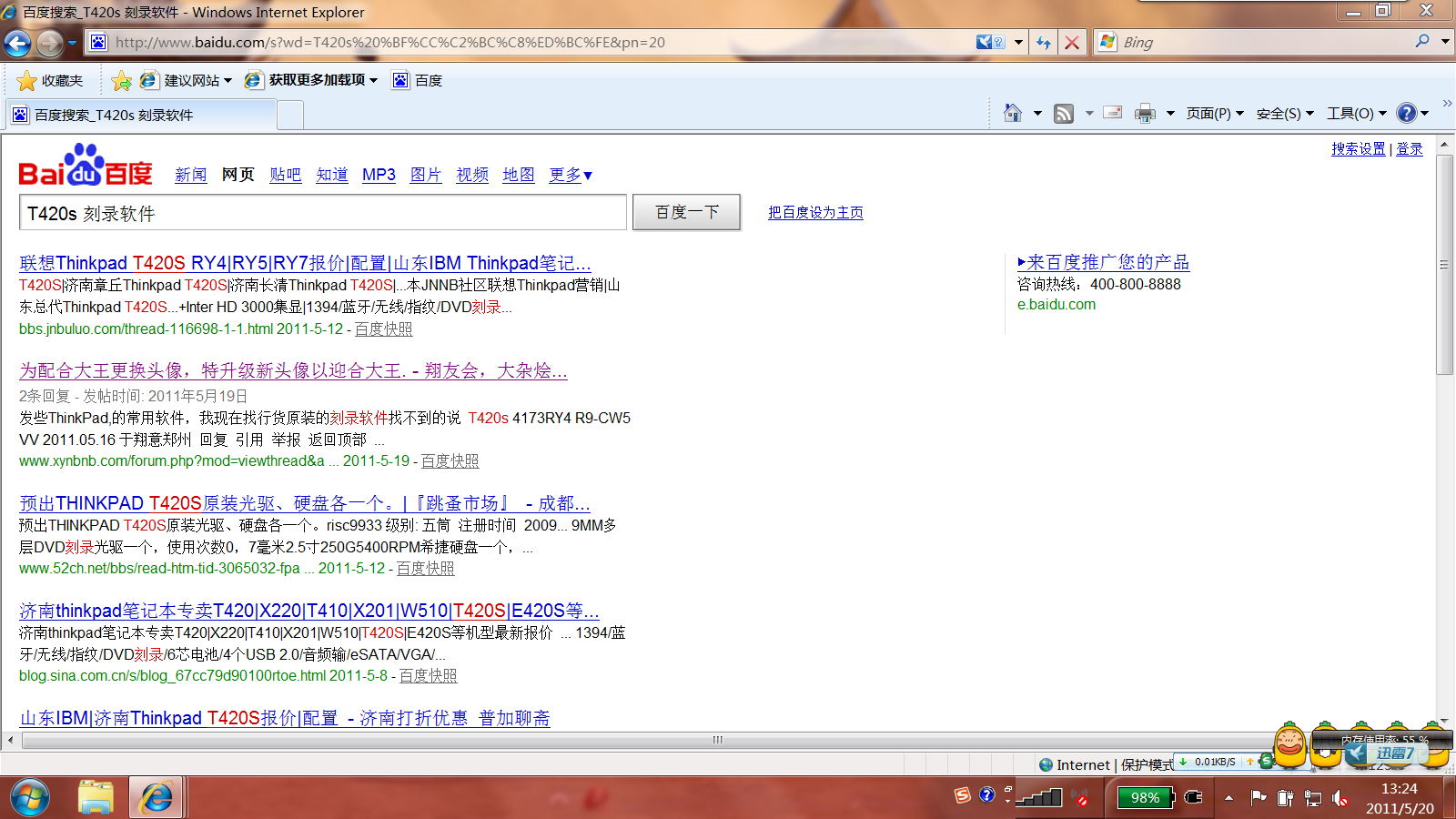
Task: Open 百度快照 for www.xynbnb.com result
Action: click(x=450, y=461)
